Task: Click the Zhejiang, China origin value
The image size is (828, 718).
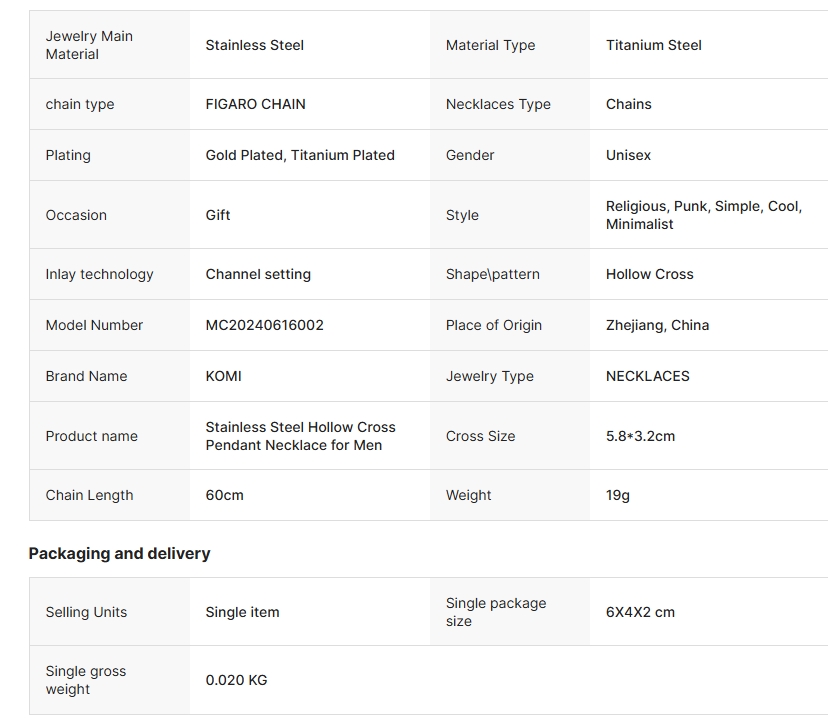Action: [657, 325]
